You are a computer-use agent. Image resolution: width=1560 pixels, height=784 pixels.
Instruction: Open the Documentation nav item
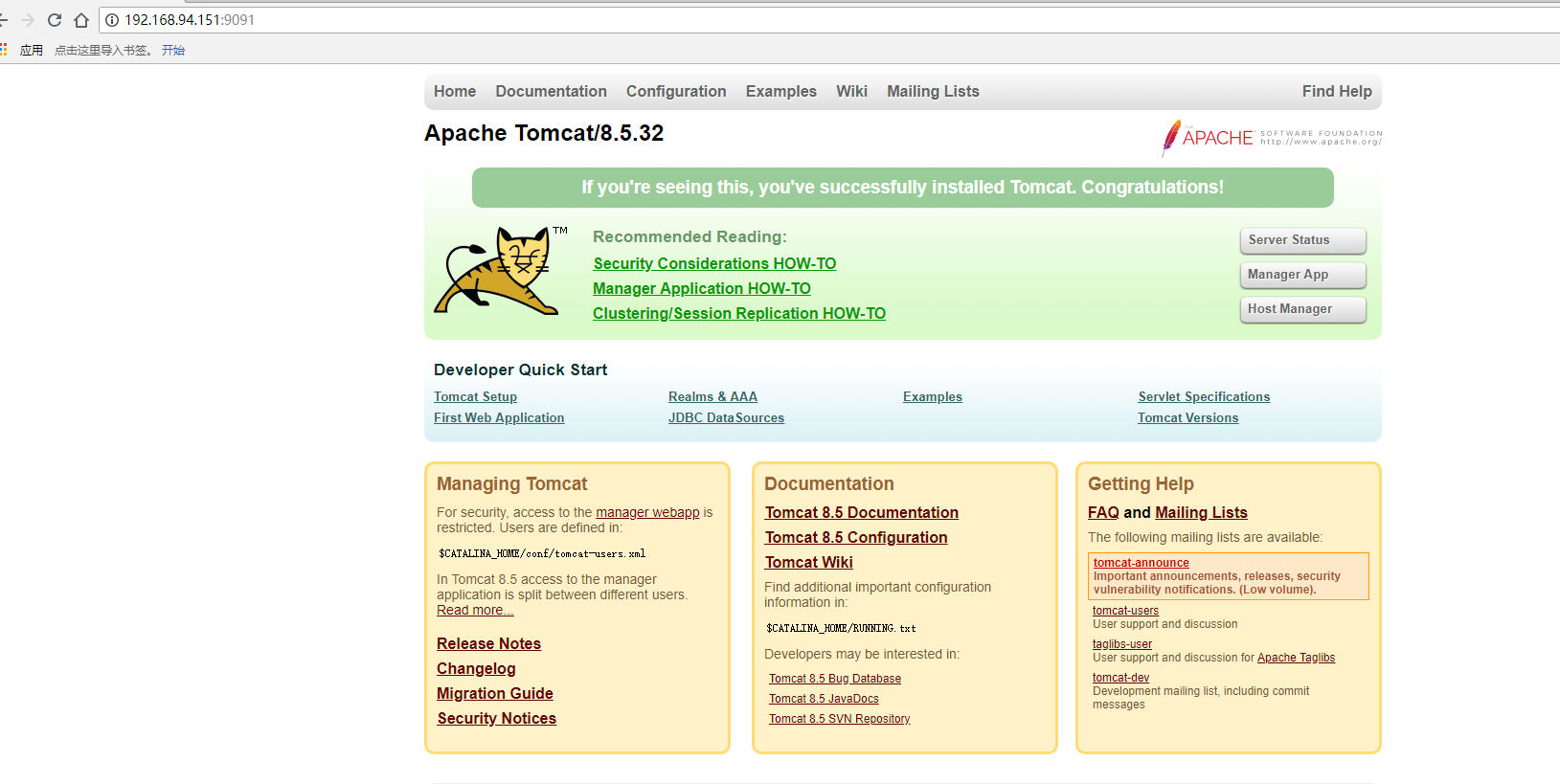click(551, 92)
